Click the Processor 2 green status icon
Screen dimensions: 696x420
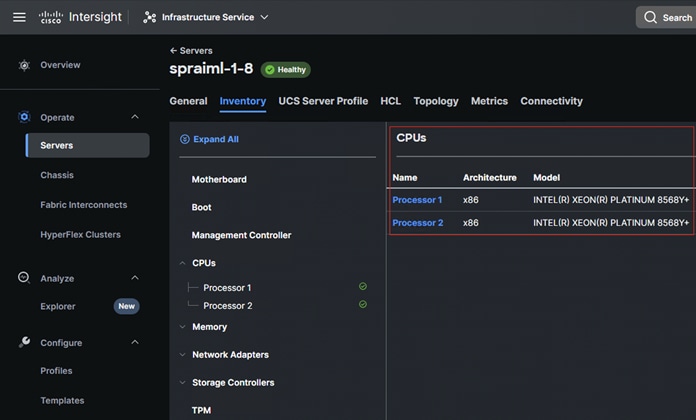click(363, 305)
